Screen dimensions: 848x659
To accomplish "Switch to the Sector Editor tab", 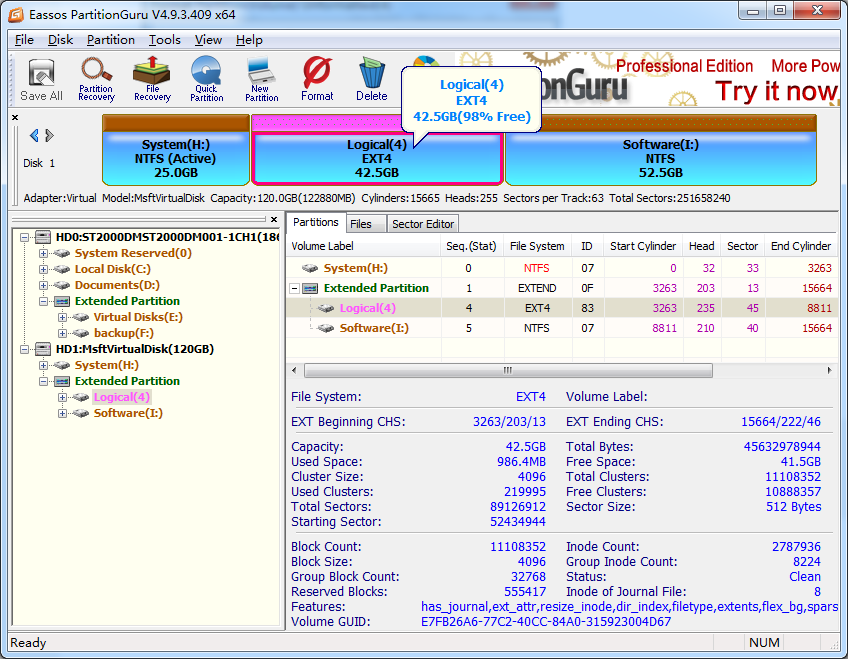I will coord(423,224).
